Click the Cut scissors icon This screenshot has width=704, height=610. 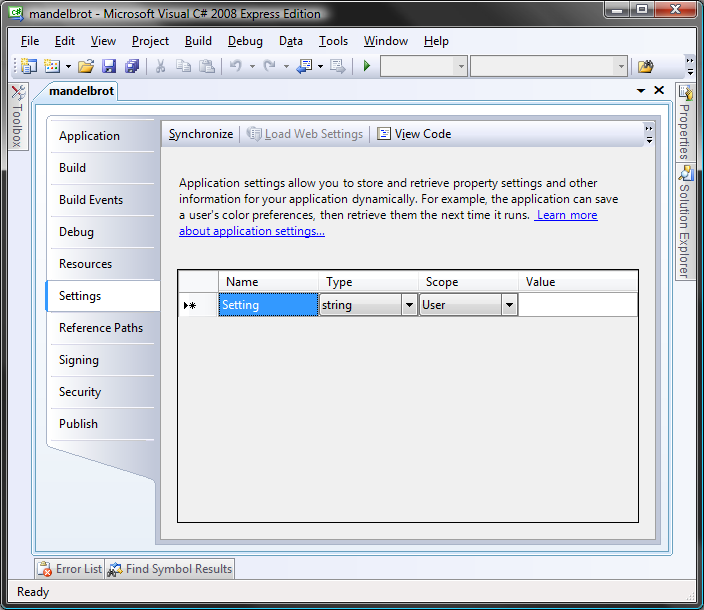click(x=160, y=66)
